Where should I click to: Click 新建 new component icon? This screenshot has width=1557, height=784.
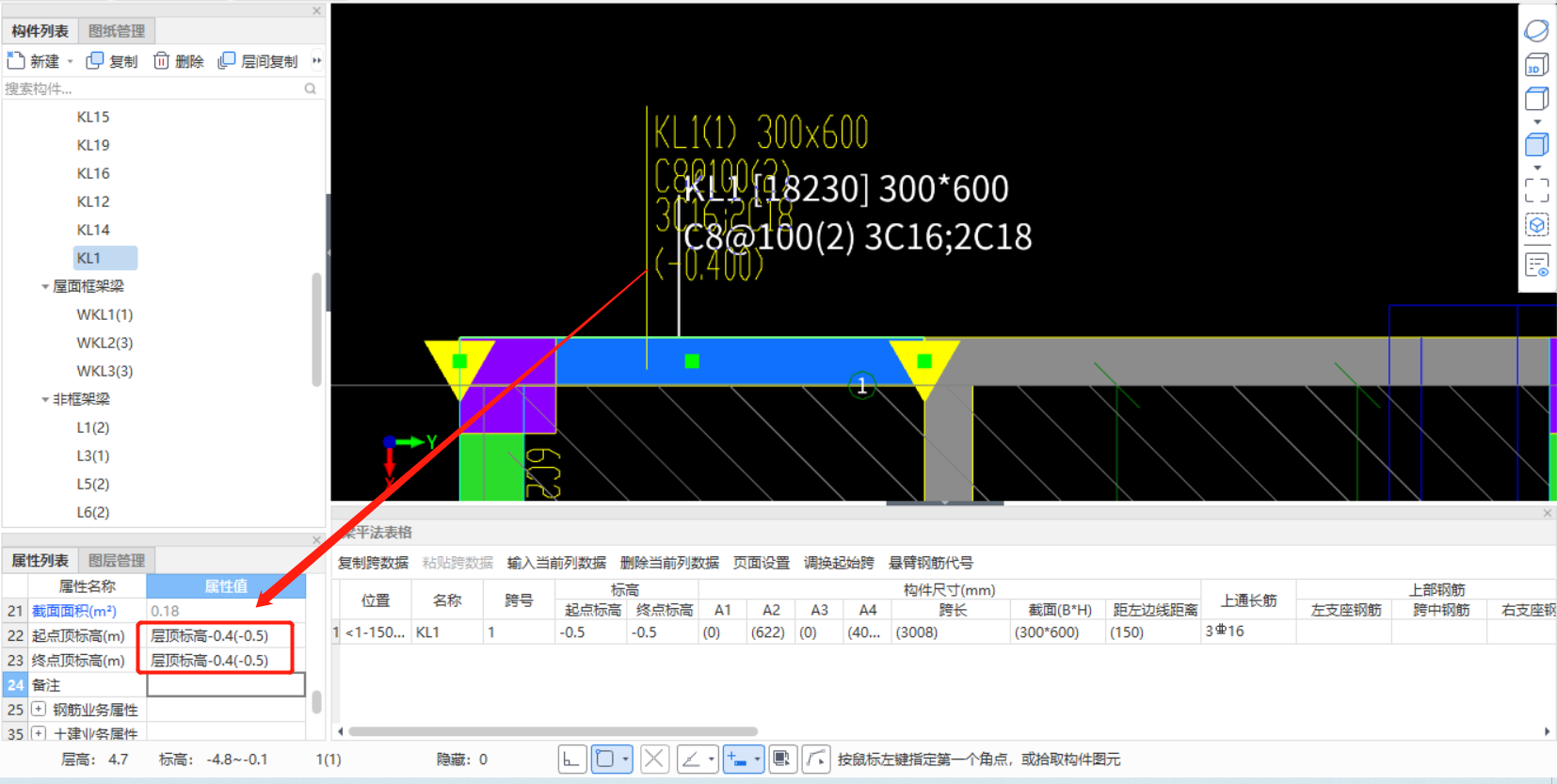16,60
